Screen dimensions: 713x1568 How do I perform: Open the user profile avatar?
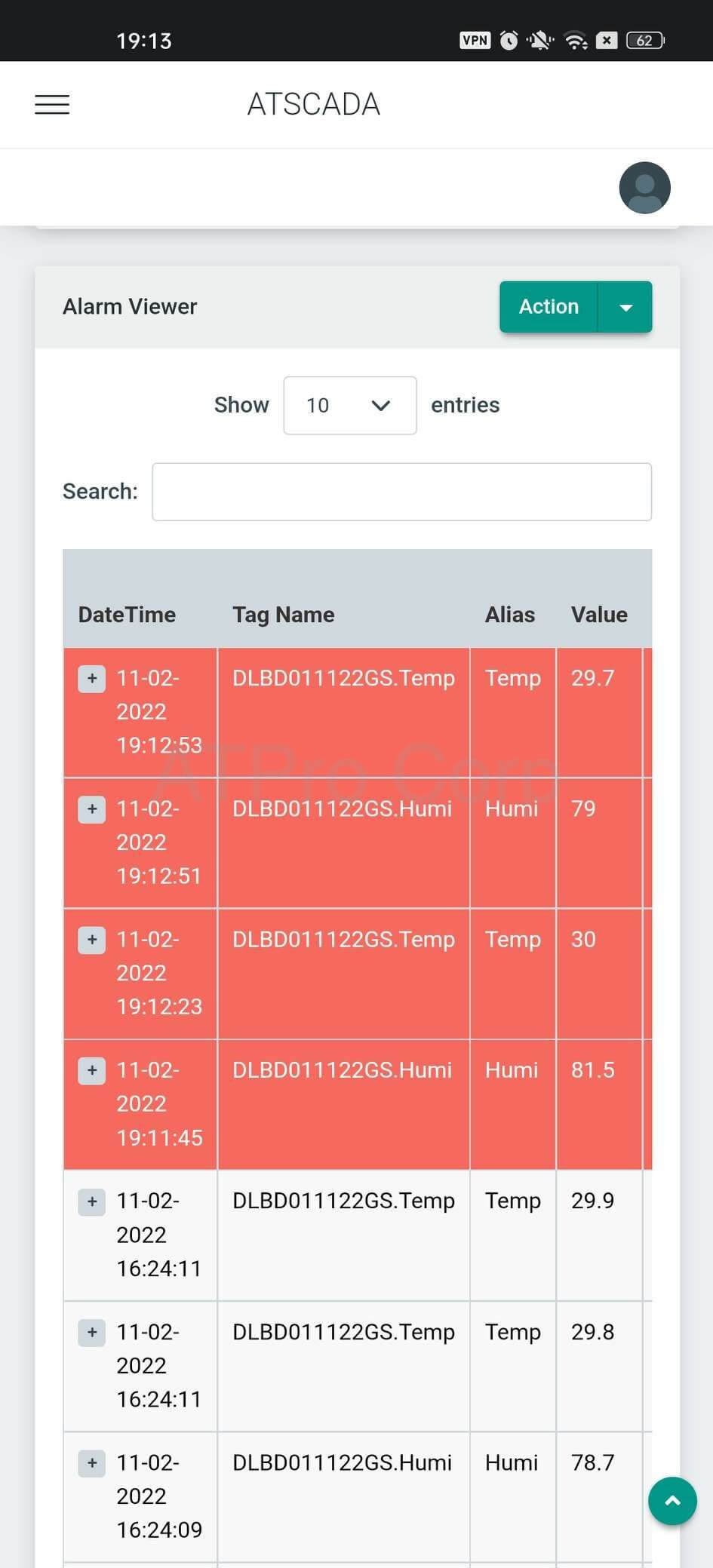point(644,188)
